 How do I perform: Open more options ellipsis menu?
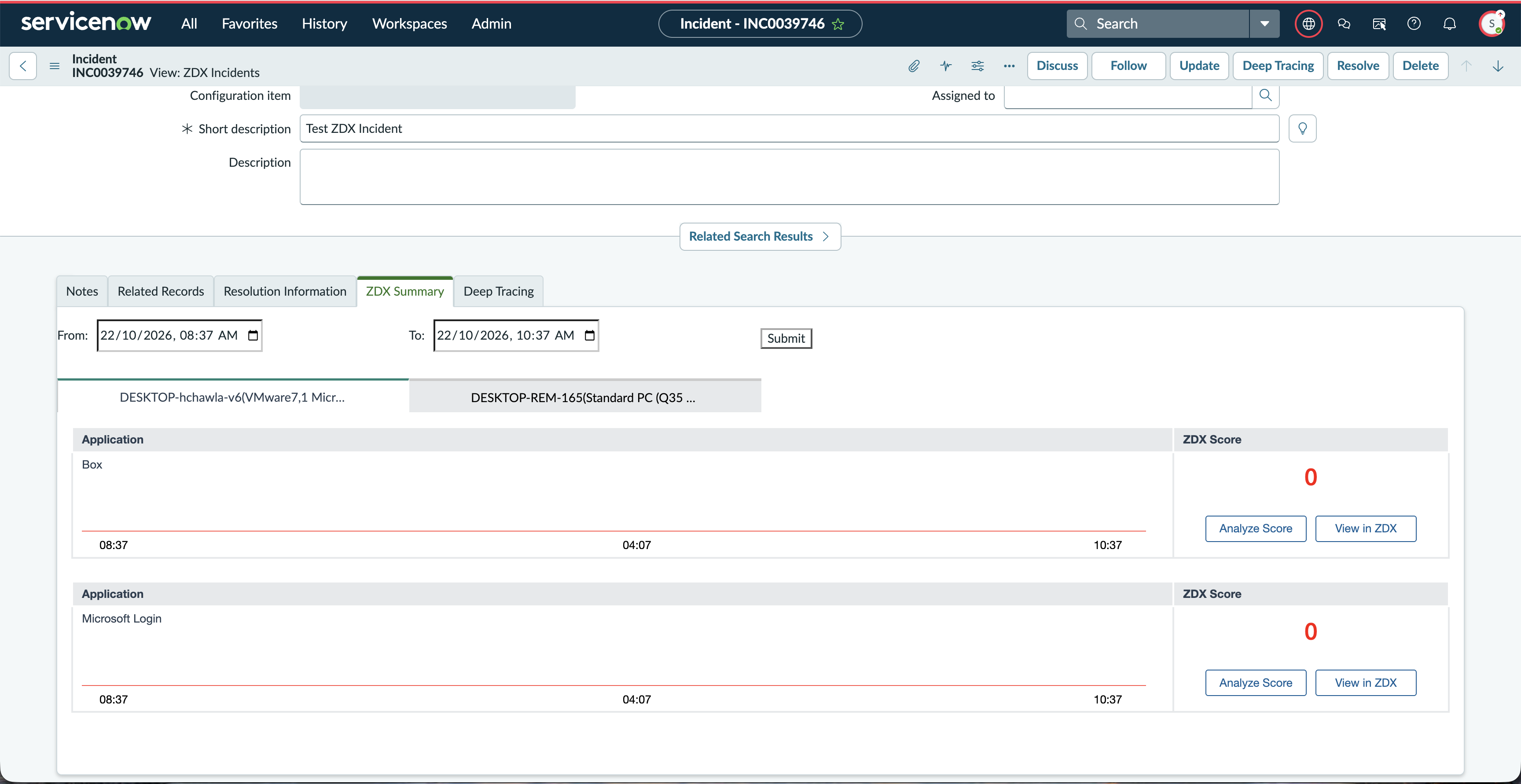point(1009,66)
